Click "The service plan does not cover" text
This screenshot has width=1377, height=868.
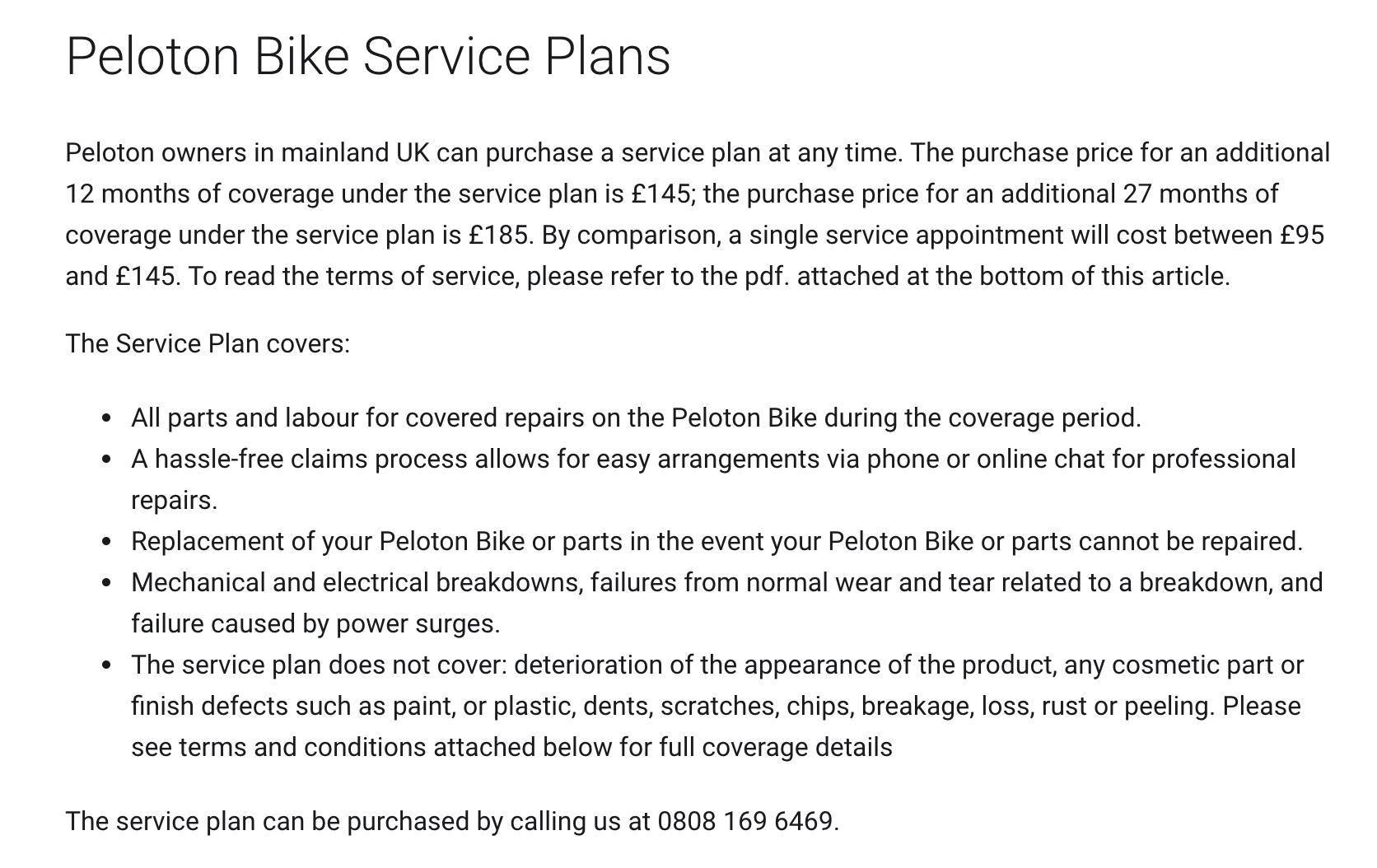tap(318, 665)
